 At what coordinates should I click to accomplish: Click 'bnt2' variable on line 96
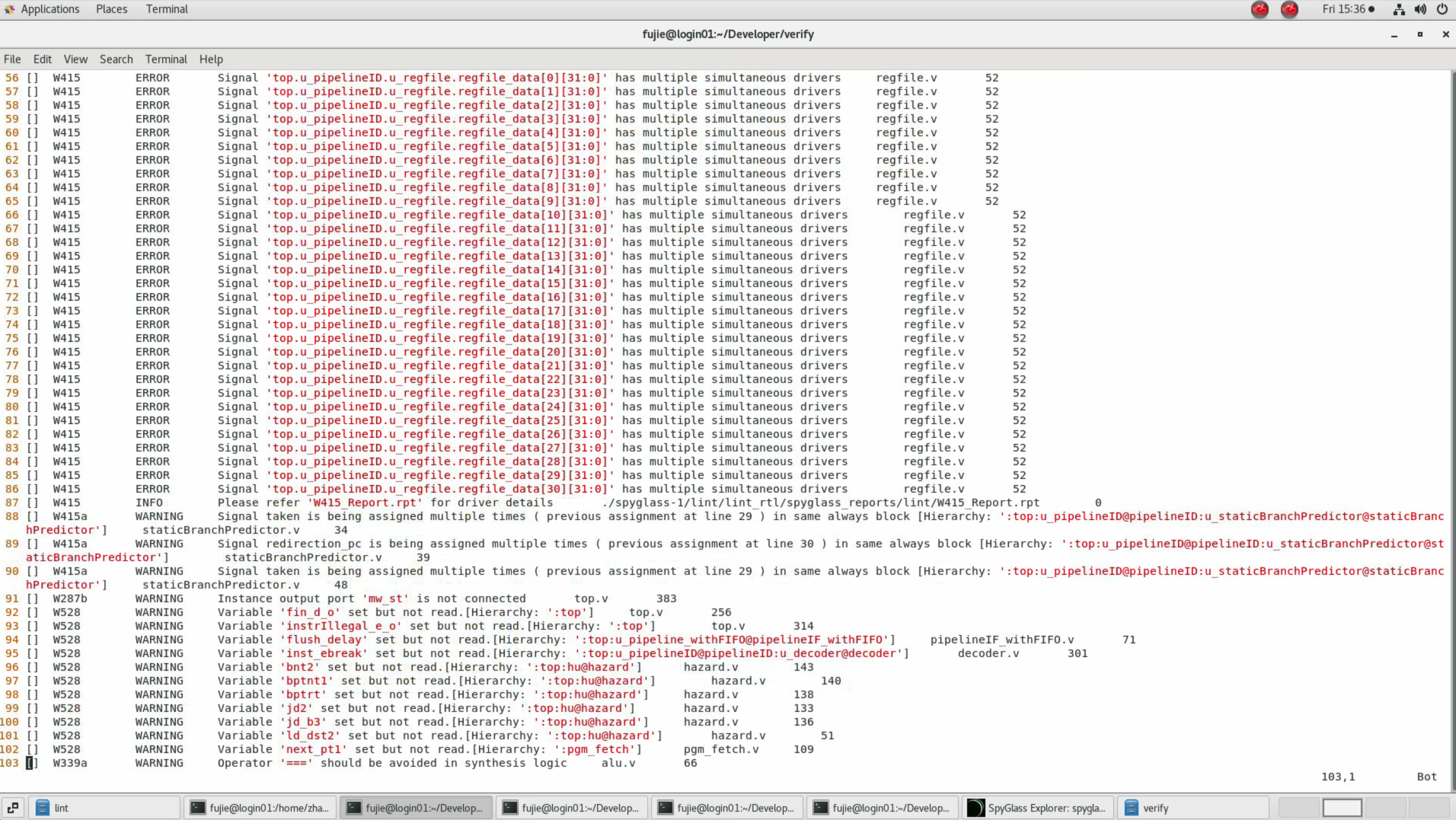point(300,667)
